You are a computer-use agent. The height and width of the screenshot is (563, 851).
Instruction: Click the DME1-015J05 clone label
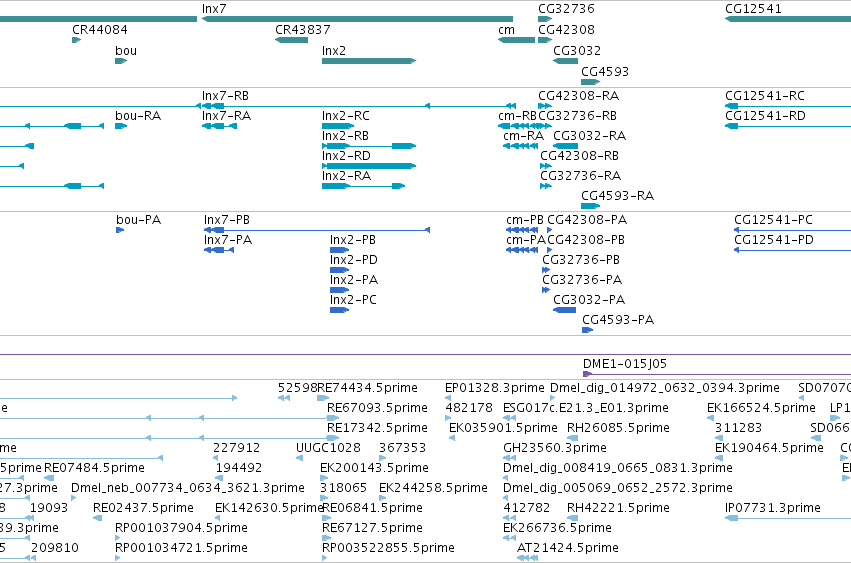click(x=625, y=364)
